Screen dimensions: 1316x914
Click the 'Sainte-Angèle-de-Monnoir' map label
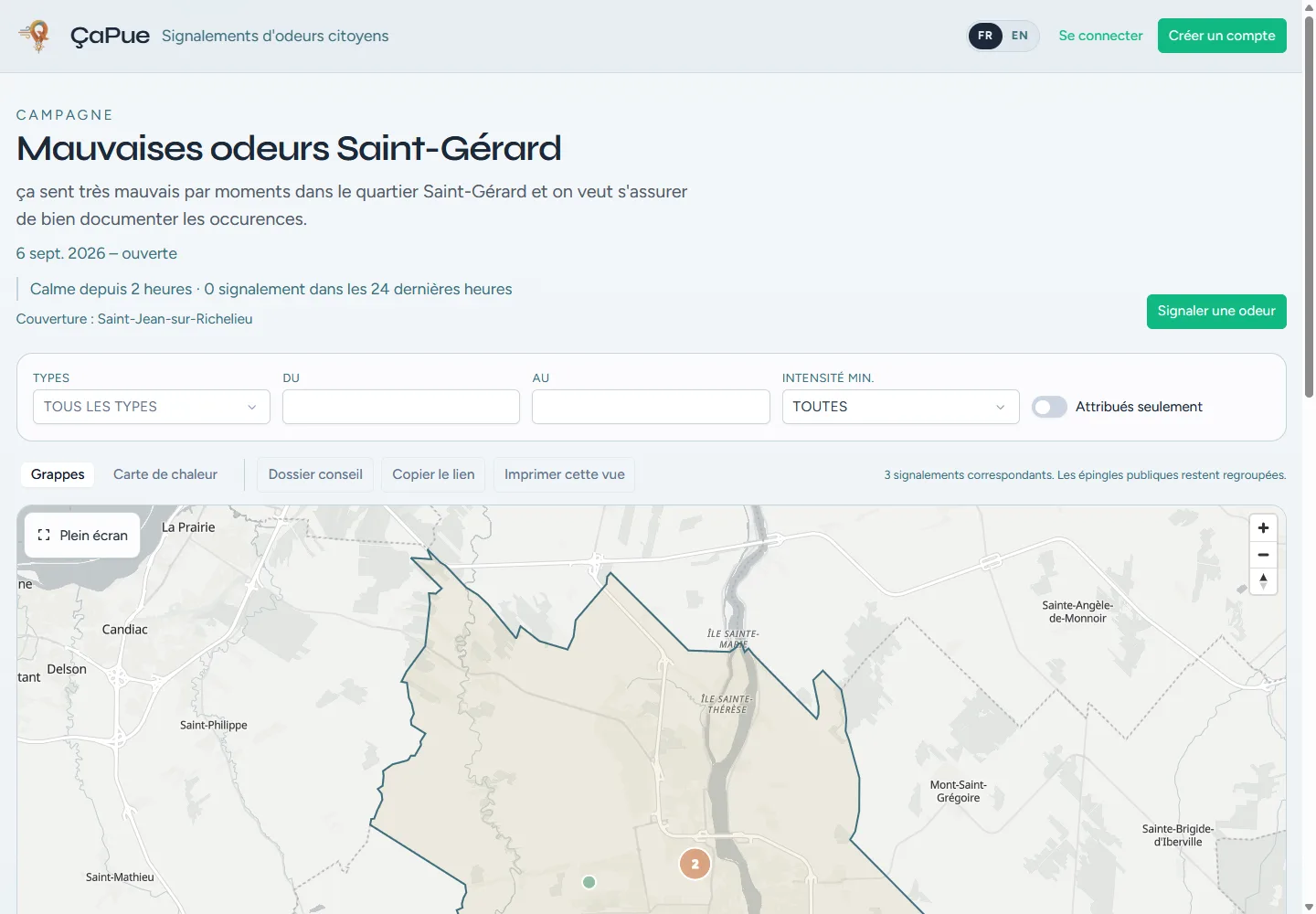(1077, 611)
